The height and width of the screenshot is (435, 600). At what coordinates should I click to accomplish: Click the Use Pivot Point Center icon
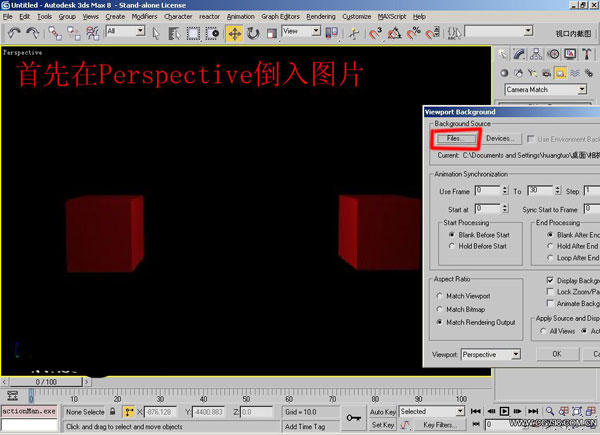[x=332, y=33]
